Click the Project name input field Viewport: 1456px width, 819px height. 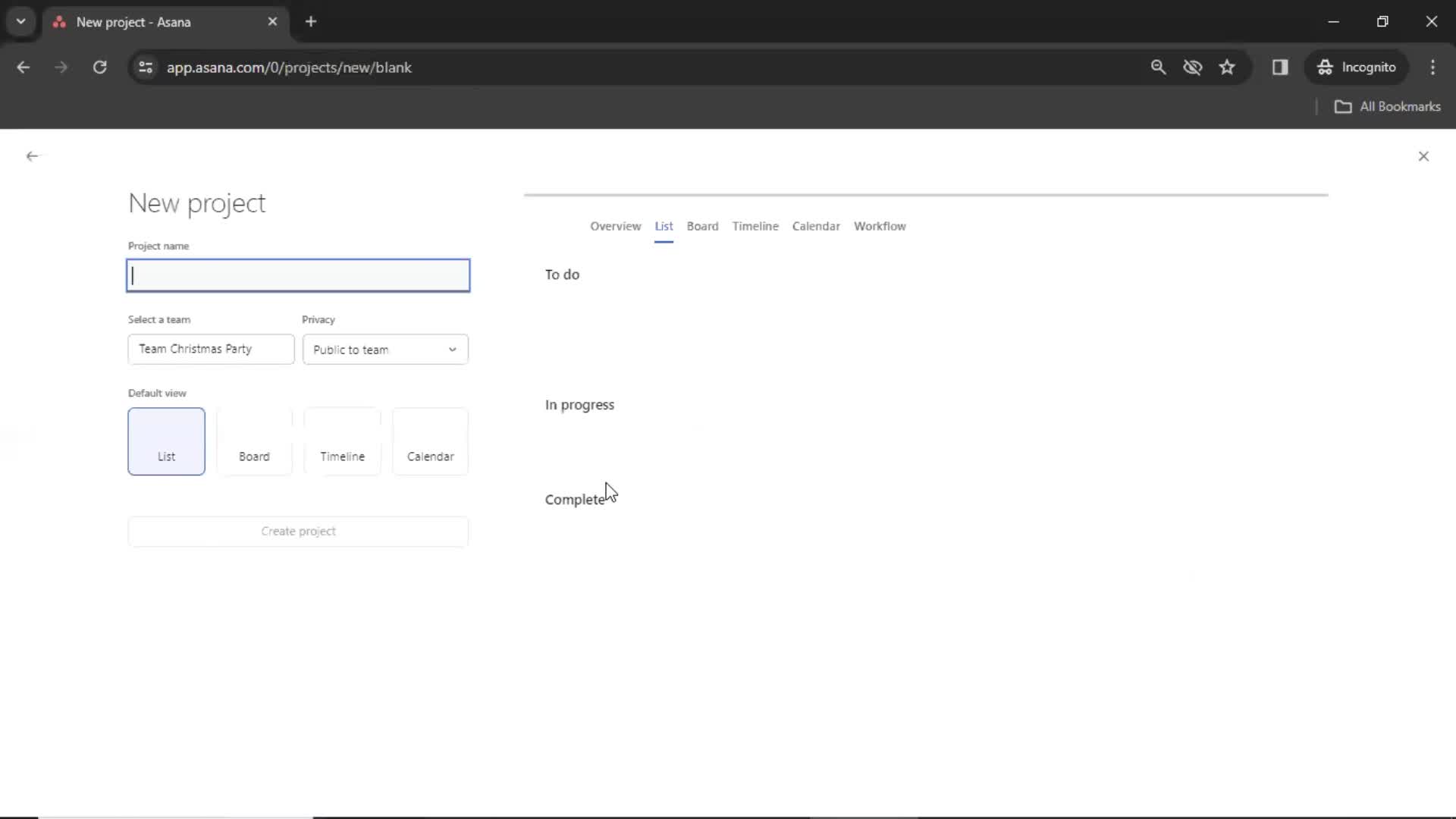(298, 275)
